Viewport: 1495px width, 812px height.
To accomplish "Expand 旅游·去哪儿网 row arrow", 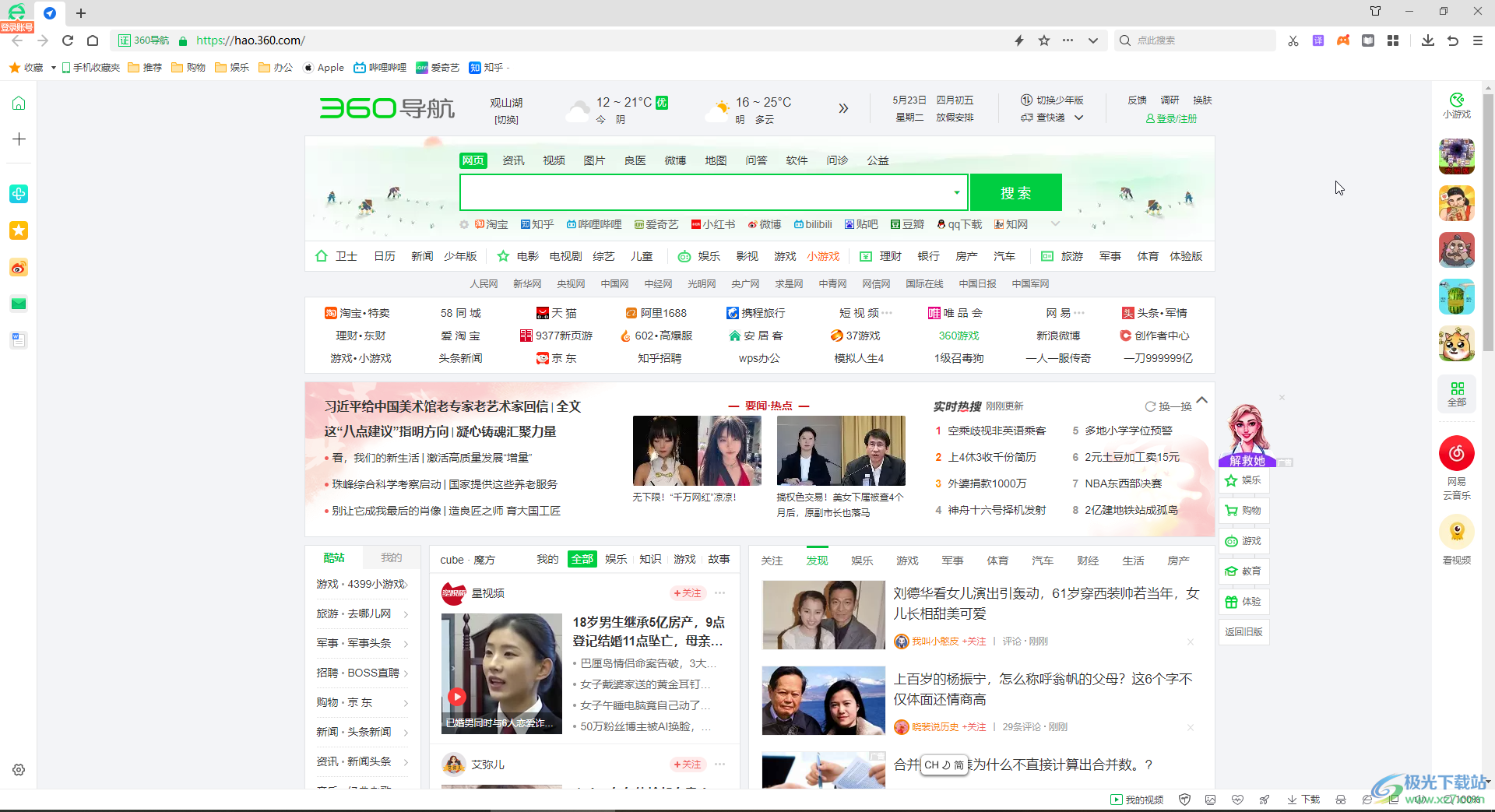I will pos(406,613).
